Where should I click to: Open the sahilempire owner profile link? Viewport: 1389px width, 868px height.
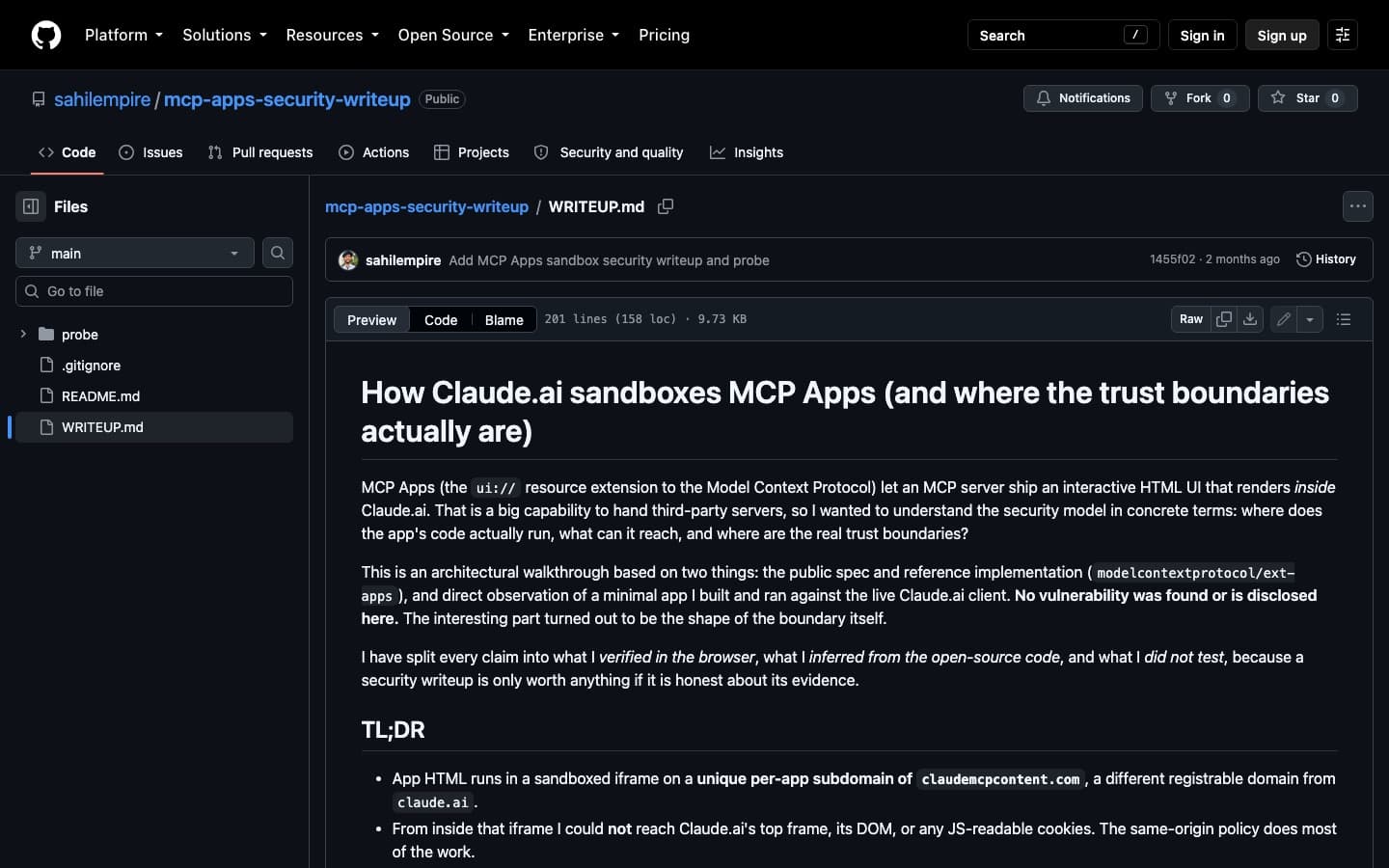pyautogui.click(x=102, y=99)
